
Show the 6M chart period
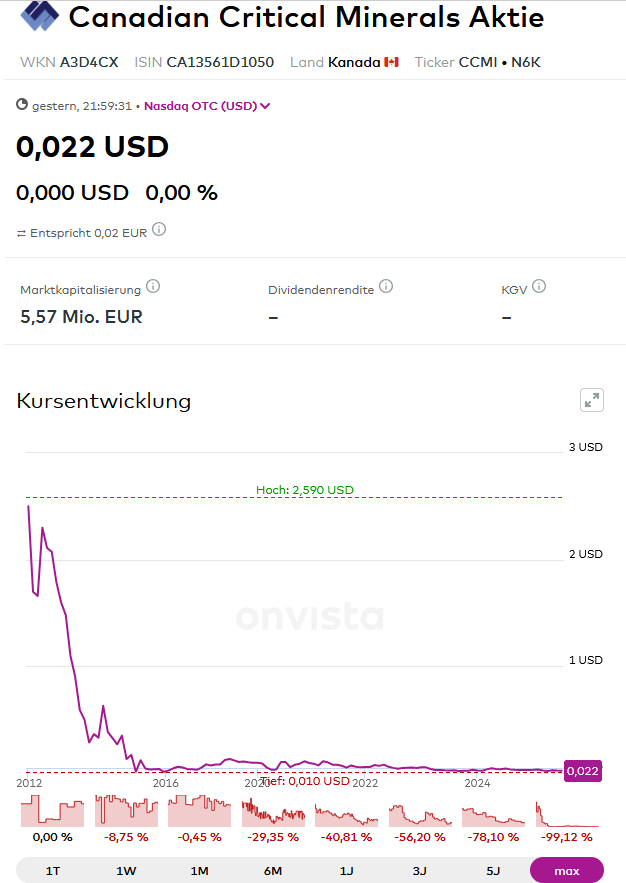point(273,870)
